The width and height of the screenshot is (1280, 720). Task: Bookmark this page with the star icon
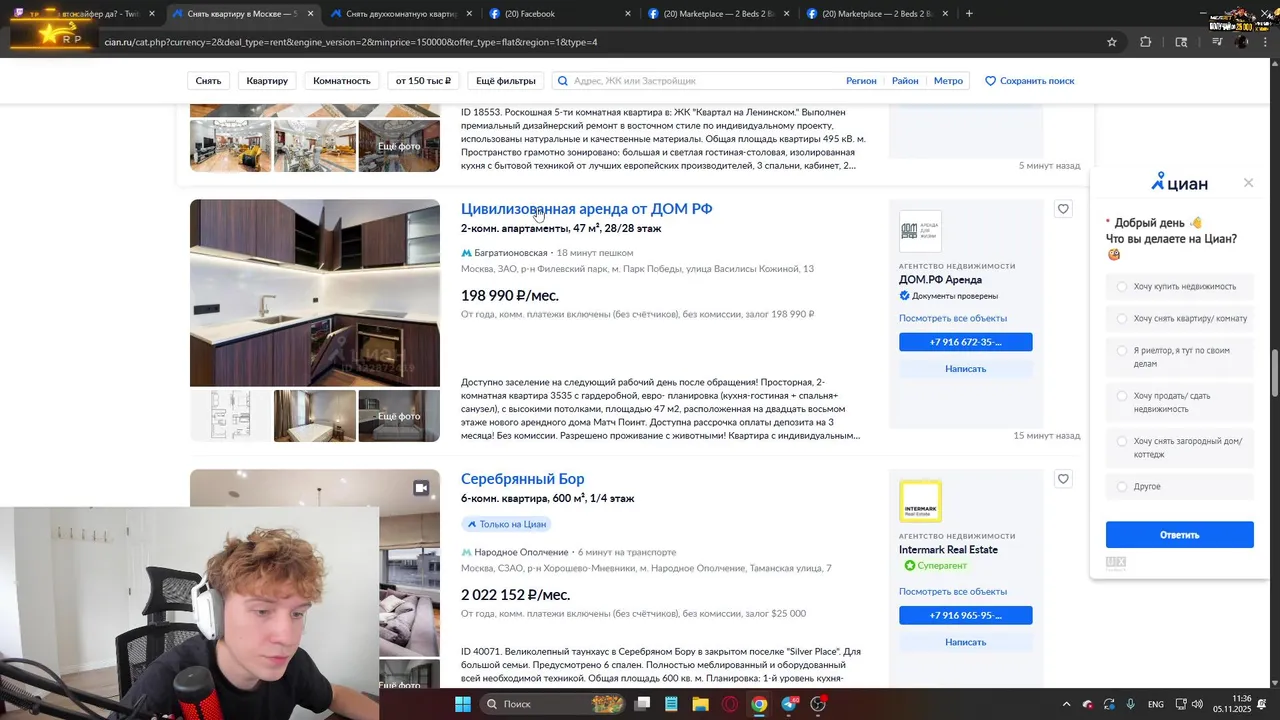(x=1112, y=42)
